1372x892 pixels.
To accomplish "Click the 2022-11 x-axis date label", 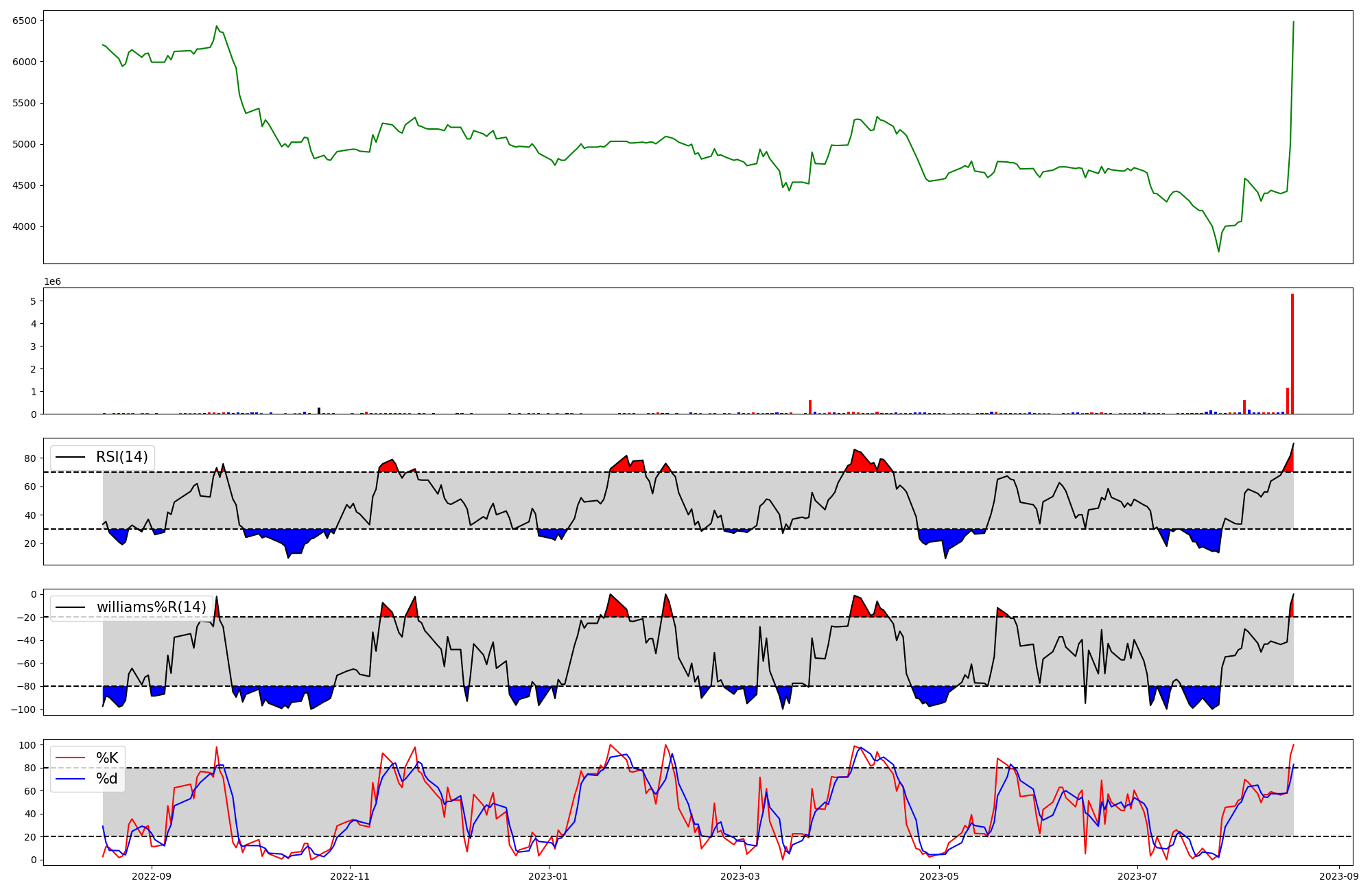I will click(350, 876).
